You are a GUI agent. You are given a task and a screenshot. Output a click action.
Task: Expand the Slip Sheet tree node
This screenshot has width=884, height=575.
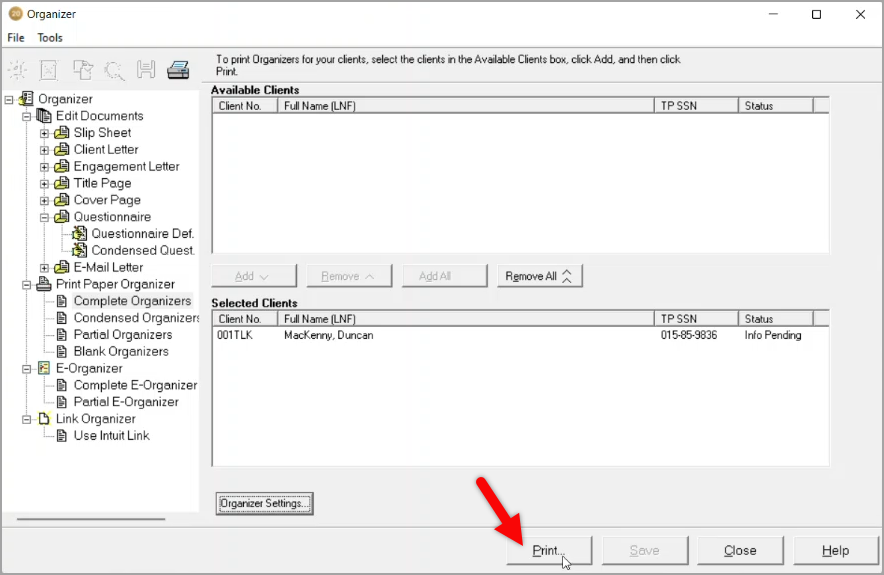point(45,133)
